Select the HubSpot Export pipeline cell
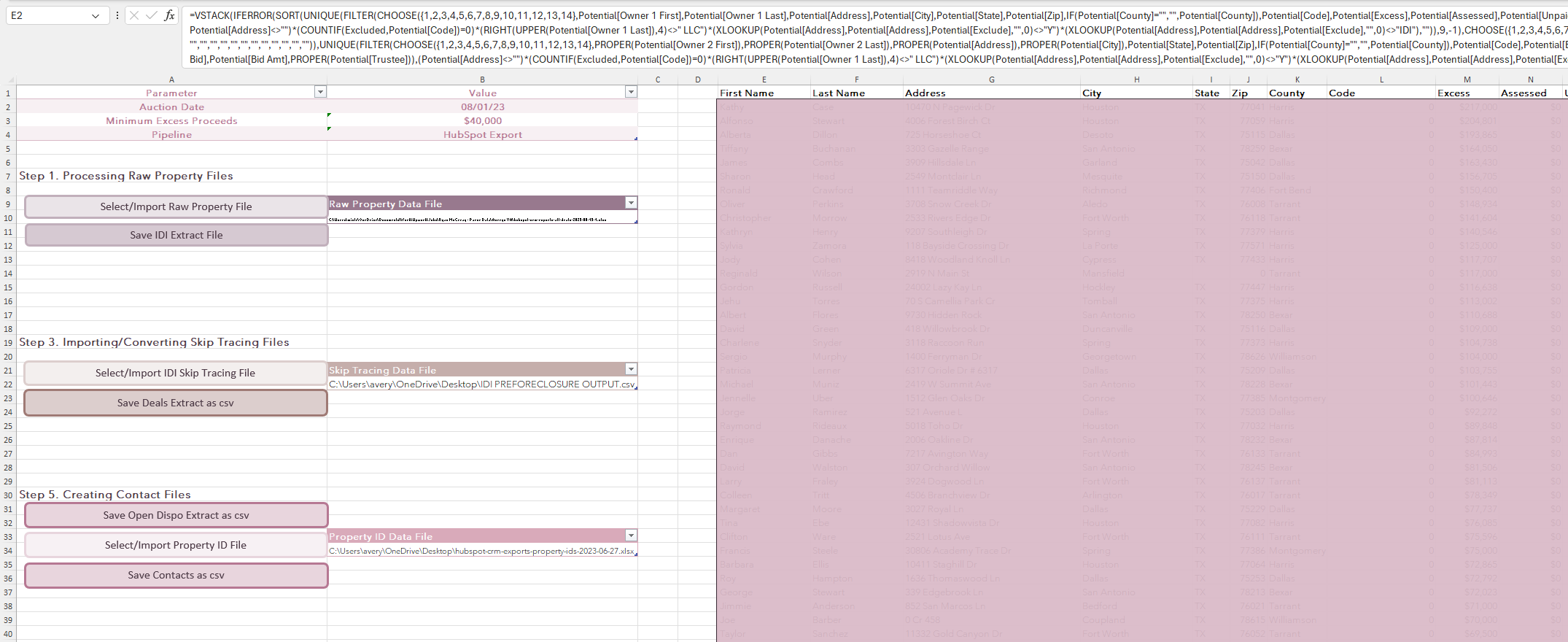This screenshot has width=1568, height=642. coord(482,134)
